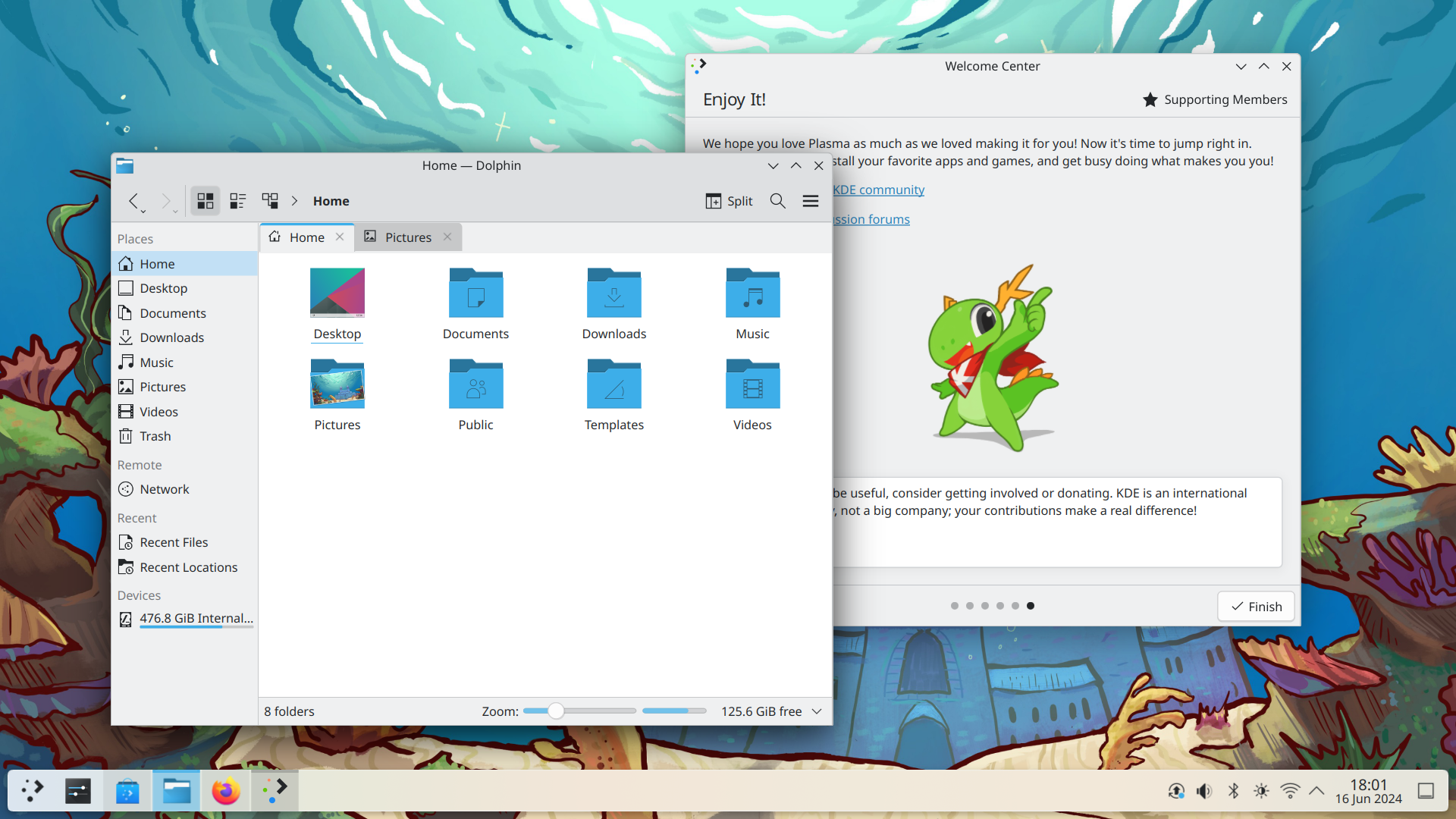
Task: Select the Compact view mode in Dolphin
Action: point(237,201)
